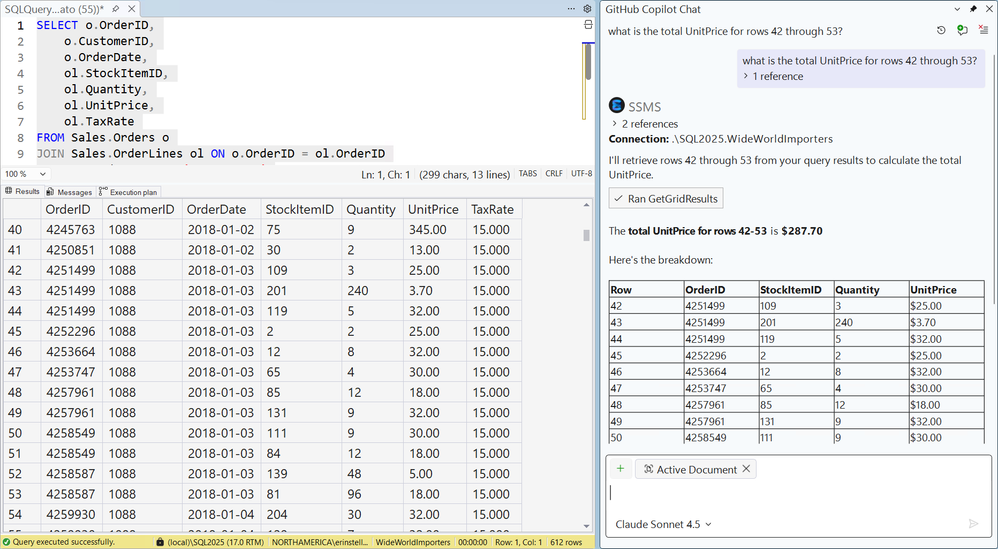
Task: Focus the Copilot chat message input
Action: (x=798, y=494)
